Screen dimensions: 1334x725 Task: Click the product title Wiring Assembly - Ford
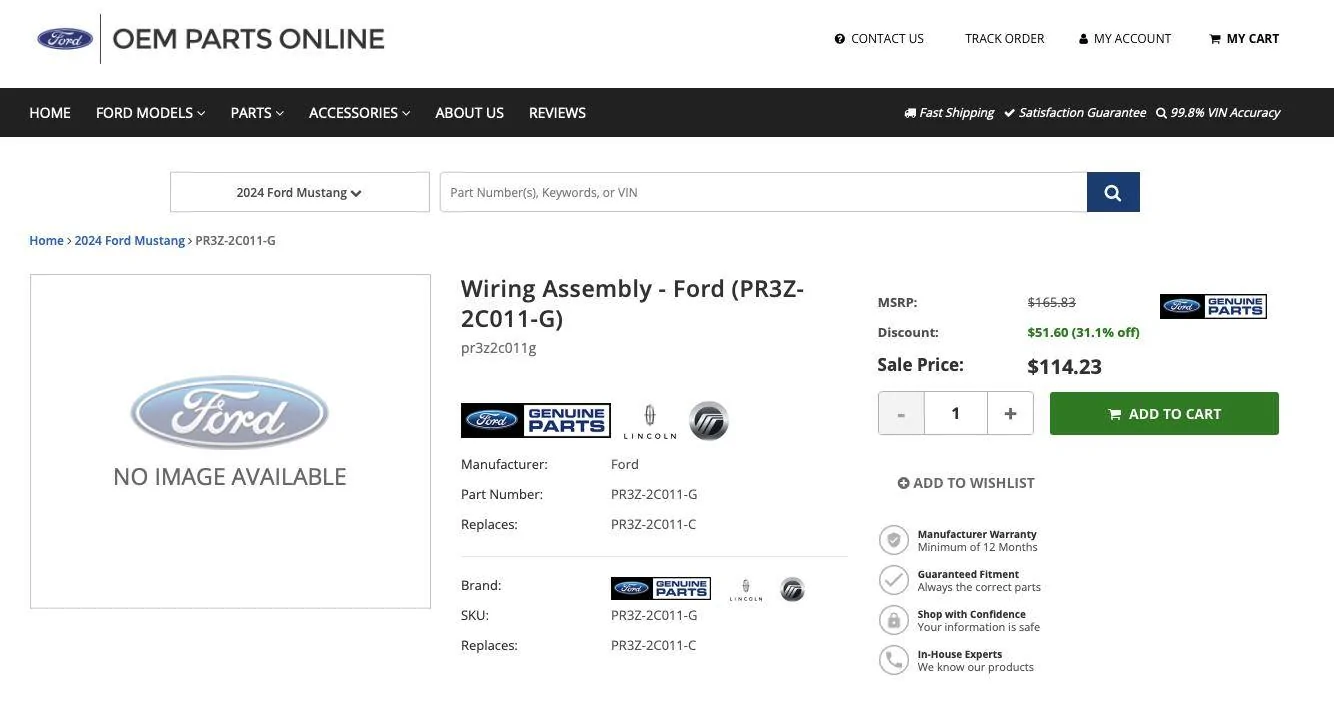tap(632, 303)
